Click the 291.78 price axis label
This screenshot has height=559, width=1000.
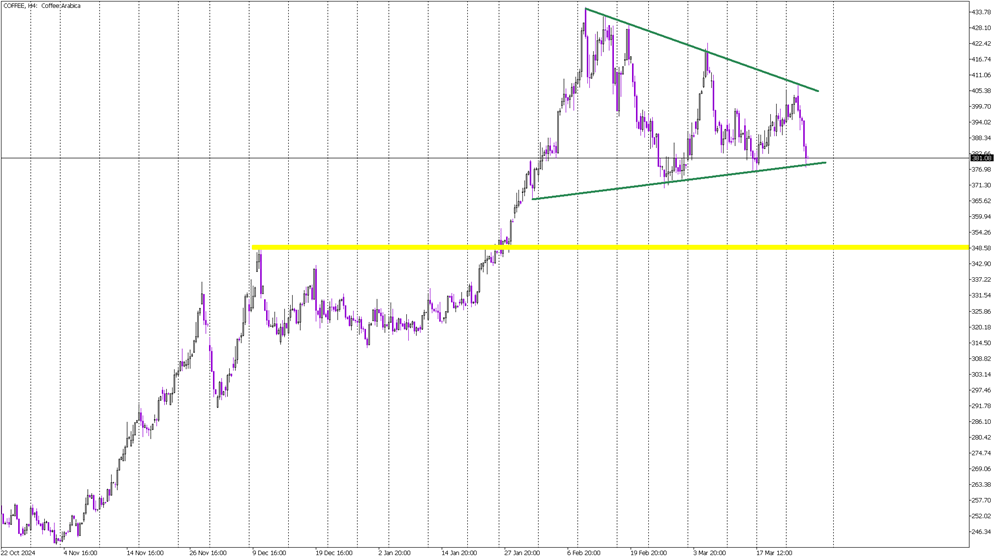(982, 406)
